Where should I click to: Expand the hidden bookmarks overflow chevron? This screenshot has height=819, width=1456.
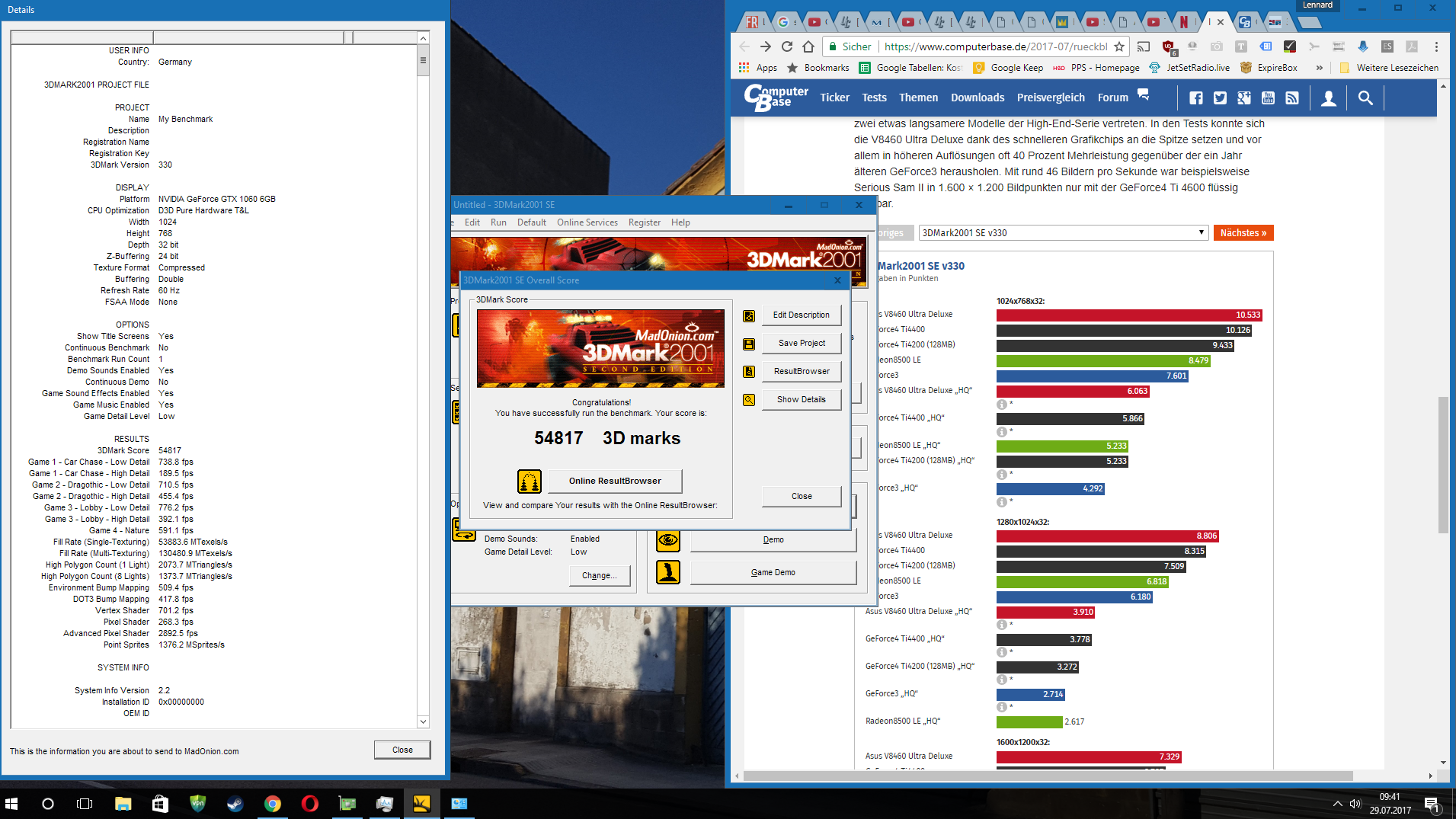point(1320,68)
